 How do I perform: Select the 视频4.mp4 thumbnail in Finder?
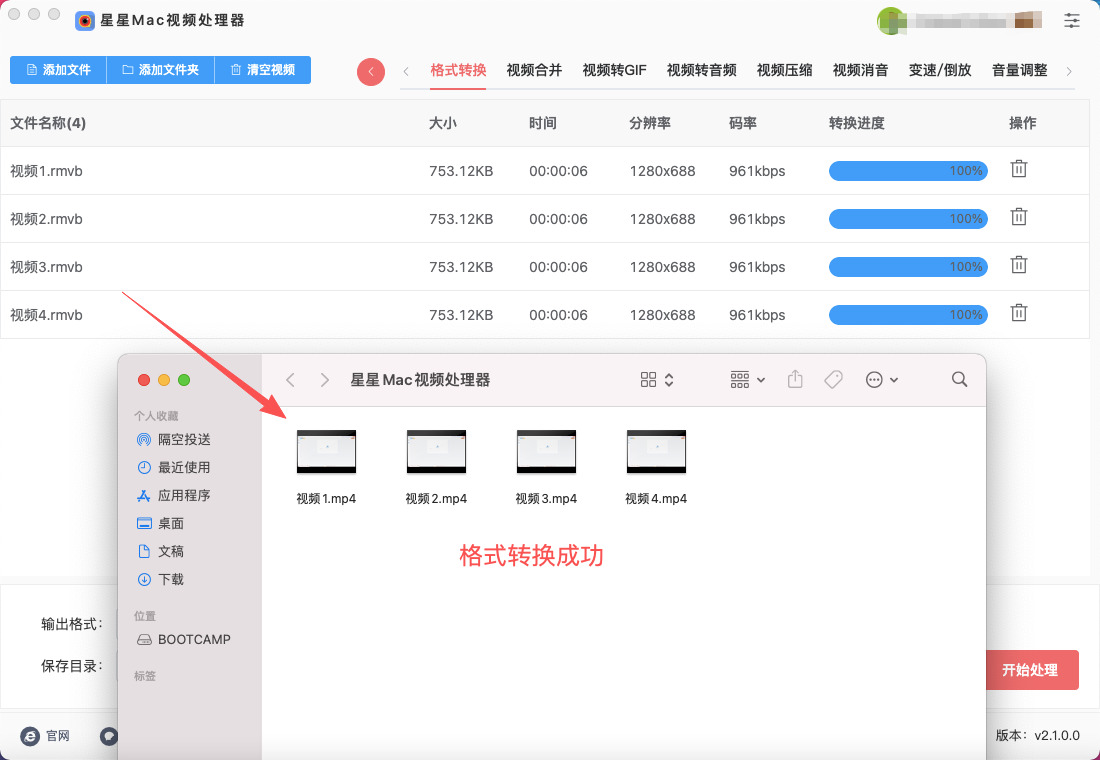[656, 451]
